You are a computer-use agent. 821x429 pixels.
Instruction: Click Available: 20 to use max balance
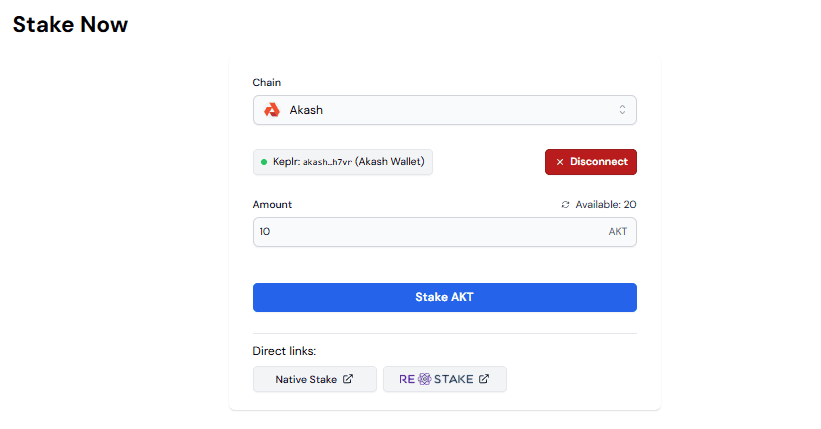605,205
